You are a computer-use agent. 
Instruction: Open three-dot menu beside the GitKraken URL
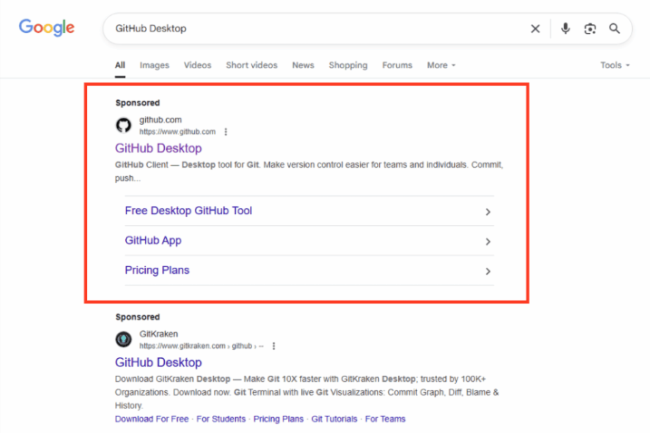pyautogui.click(x=273, y=345)
